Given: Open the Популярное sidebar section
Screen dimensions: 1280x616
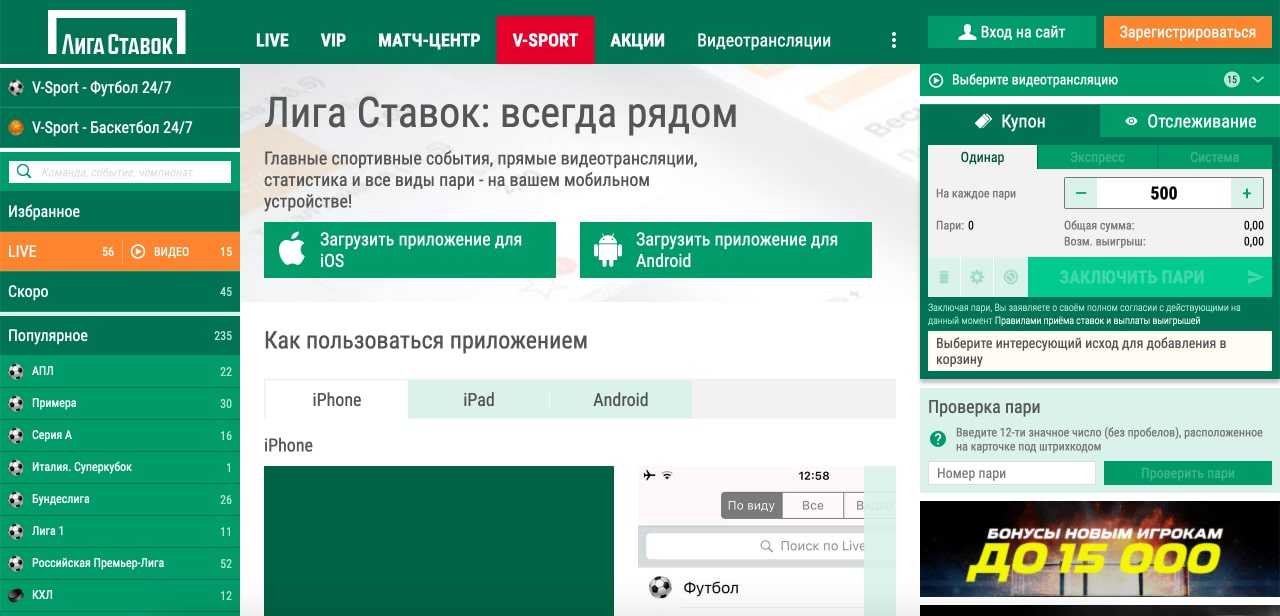Looking at the screenshot, I should coord(120,336).
